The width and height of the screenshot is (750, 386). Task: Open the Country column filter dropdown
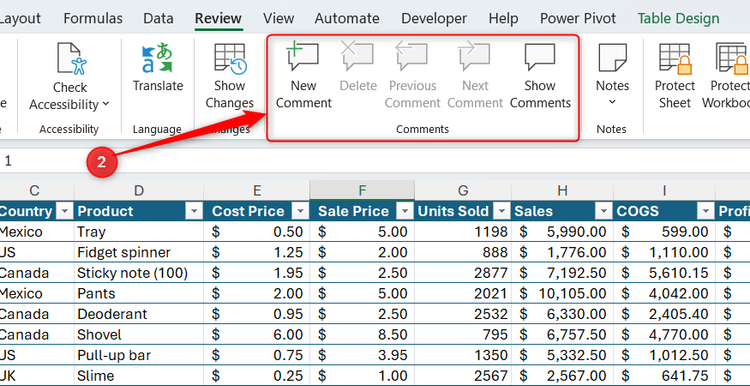[65, 211]
